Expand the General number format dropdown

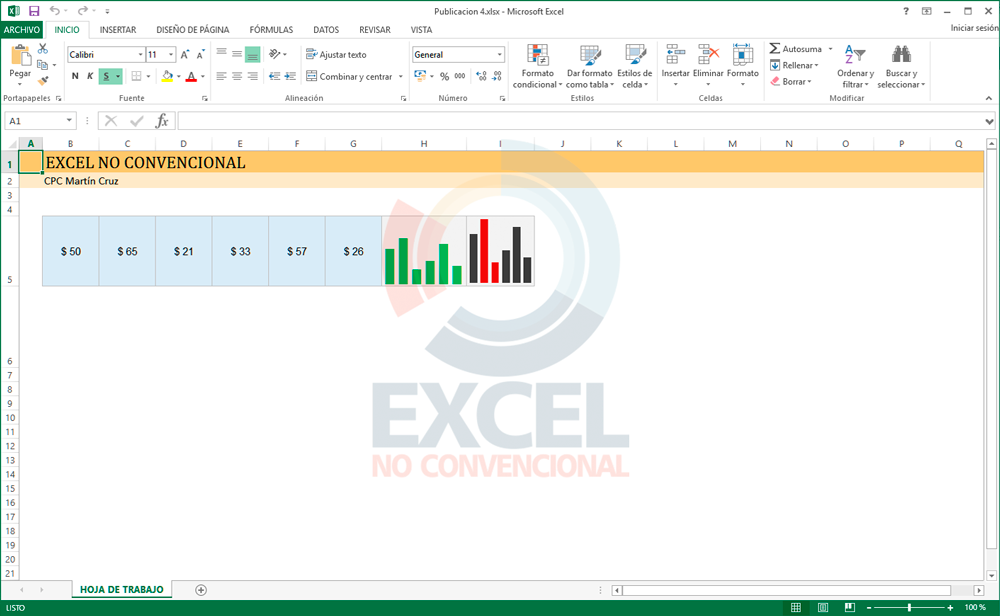499,55
